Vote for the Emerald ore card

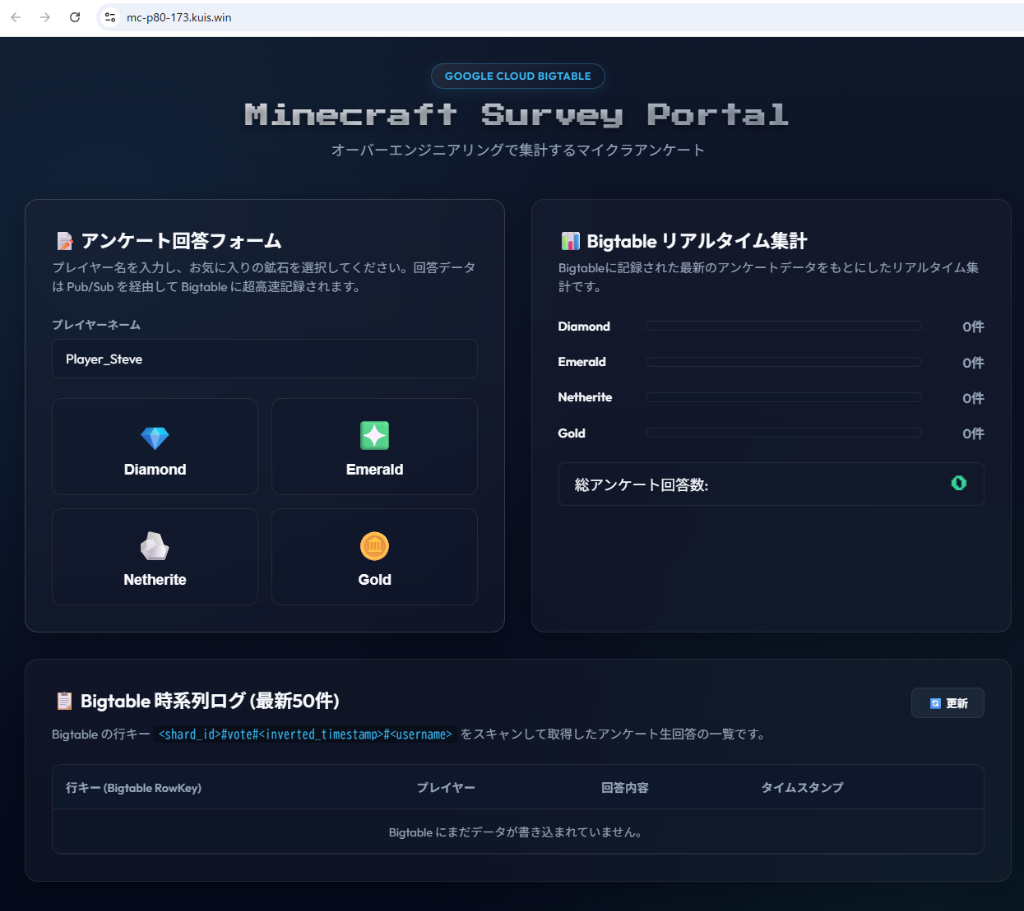pyautogui.click(x=374, y=447)
